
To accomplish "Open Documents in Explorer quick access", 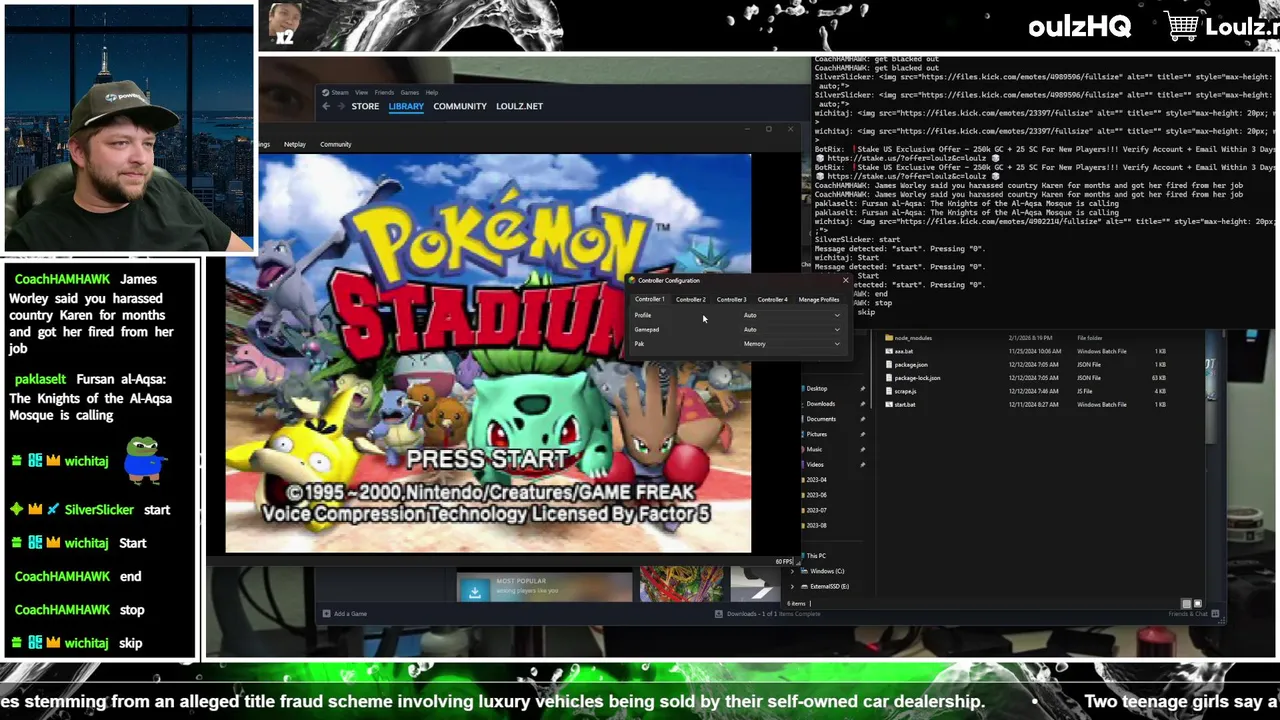I will (821, 419).
